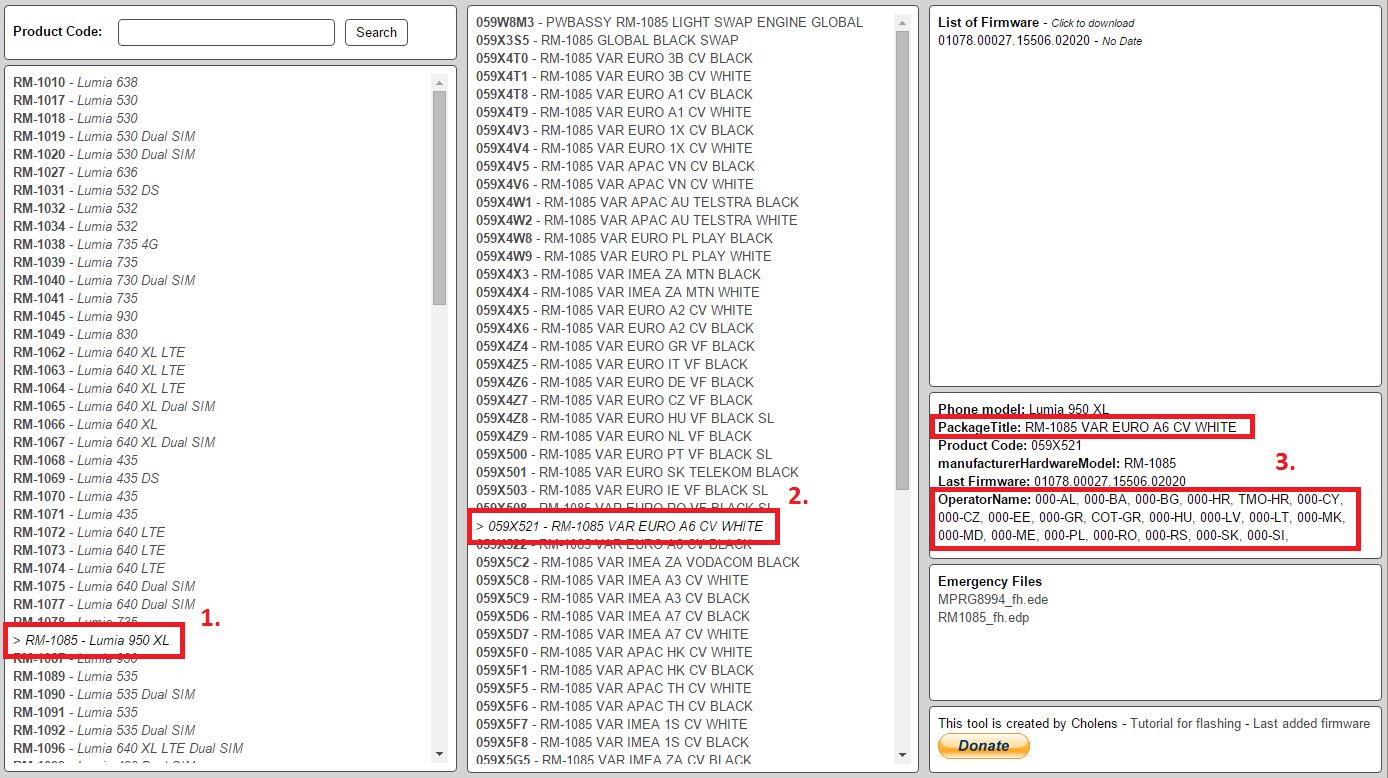Select RM-1075 Lumia 640 Dual SIM
The image size is (1388, 778).
click(x=104, y=586)
